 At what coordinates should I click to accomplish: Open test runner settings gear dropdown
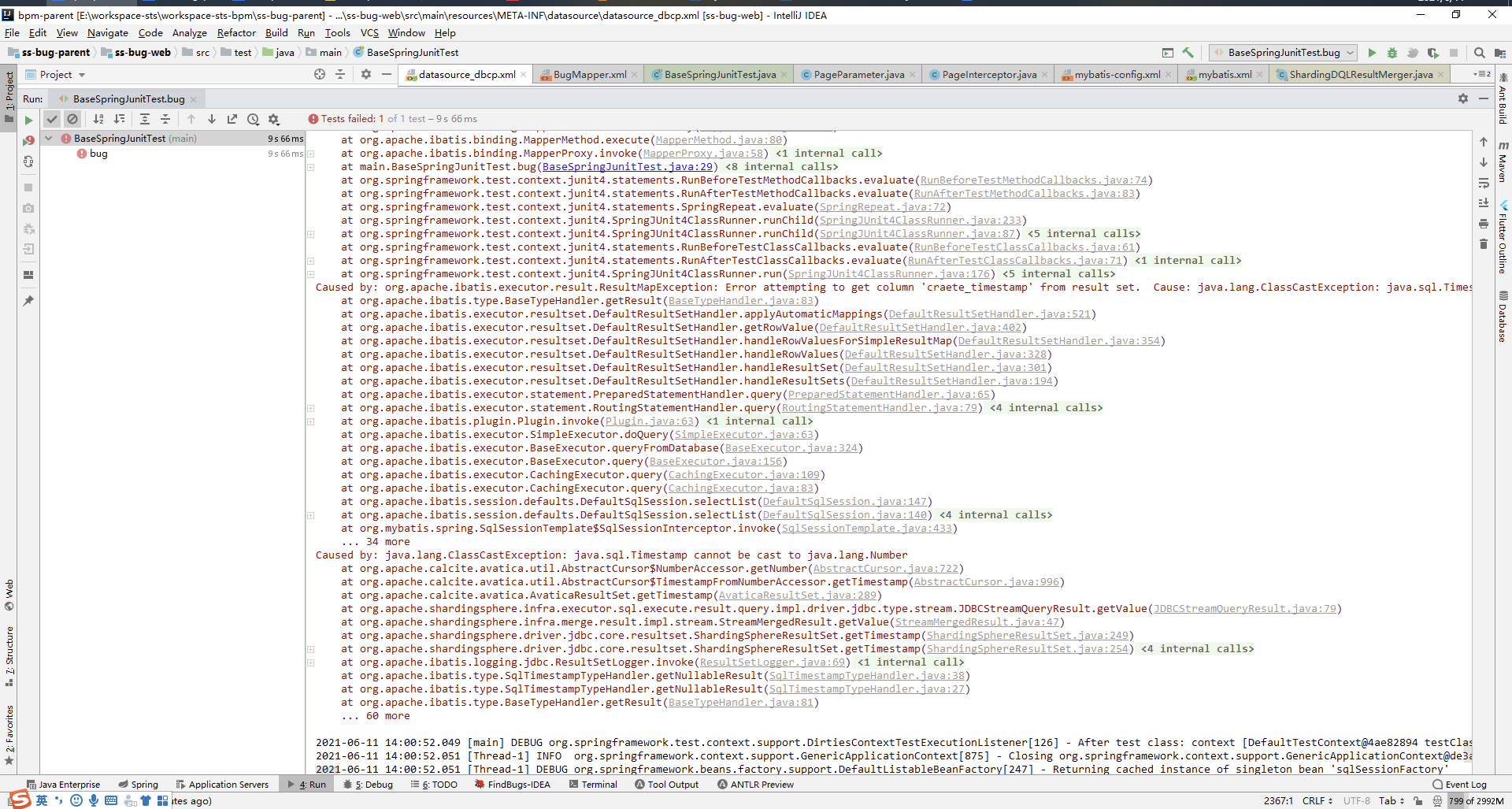(273, 119)
